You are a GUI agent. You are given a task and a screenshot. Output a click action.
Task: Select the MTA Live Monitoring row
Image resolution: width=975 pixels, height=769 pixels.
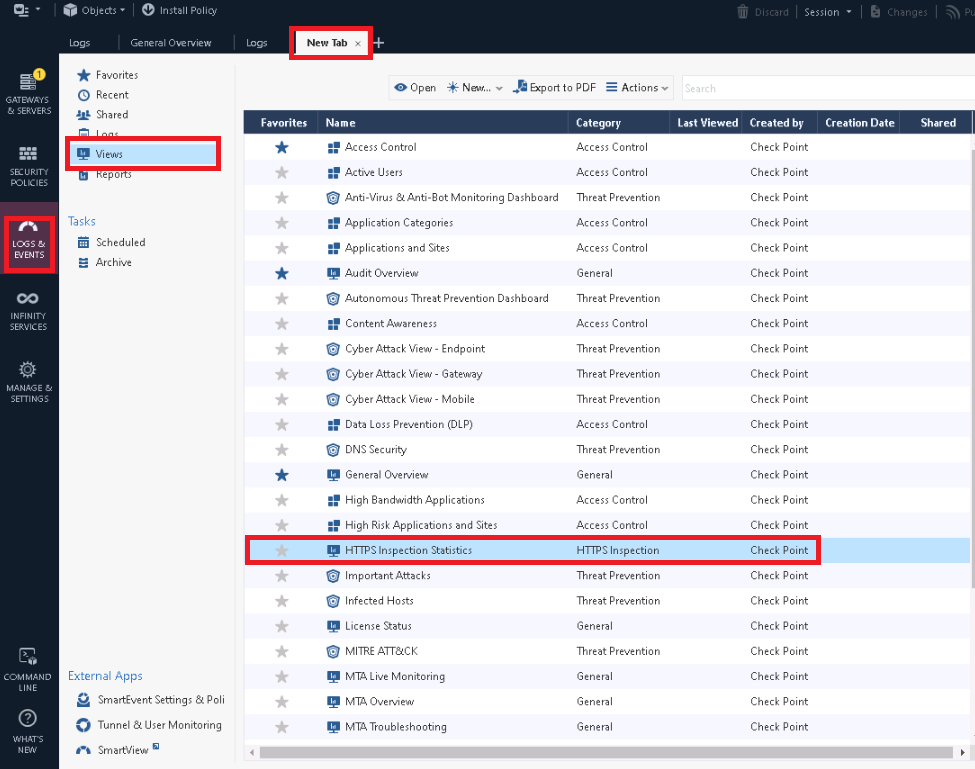tap(607, 676)
